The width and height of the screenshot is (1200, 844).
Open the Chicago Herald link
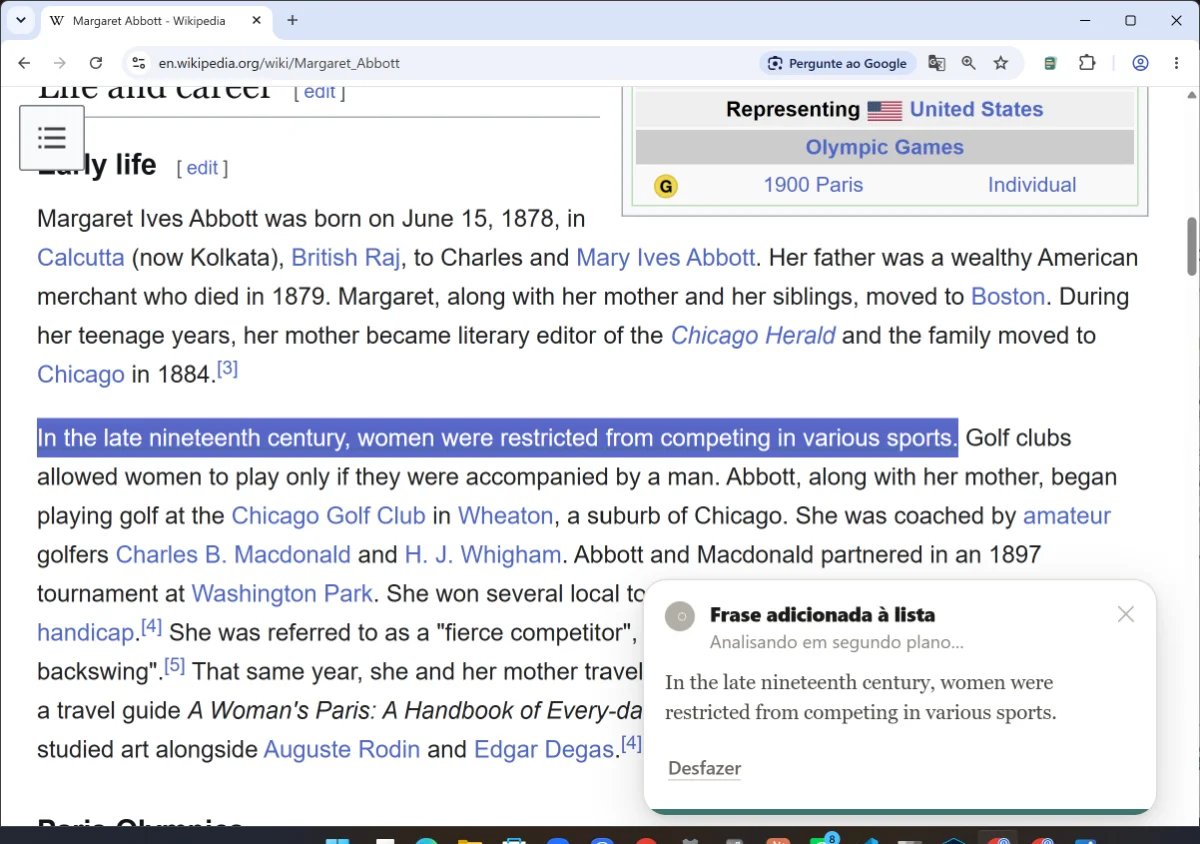(x=753, y=335)
